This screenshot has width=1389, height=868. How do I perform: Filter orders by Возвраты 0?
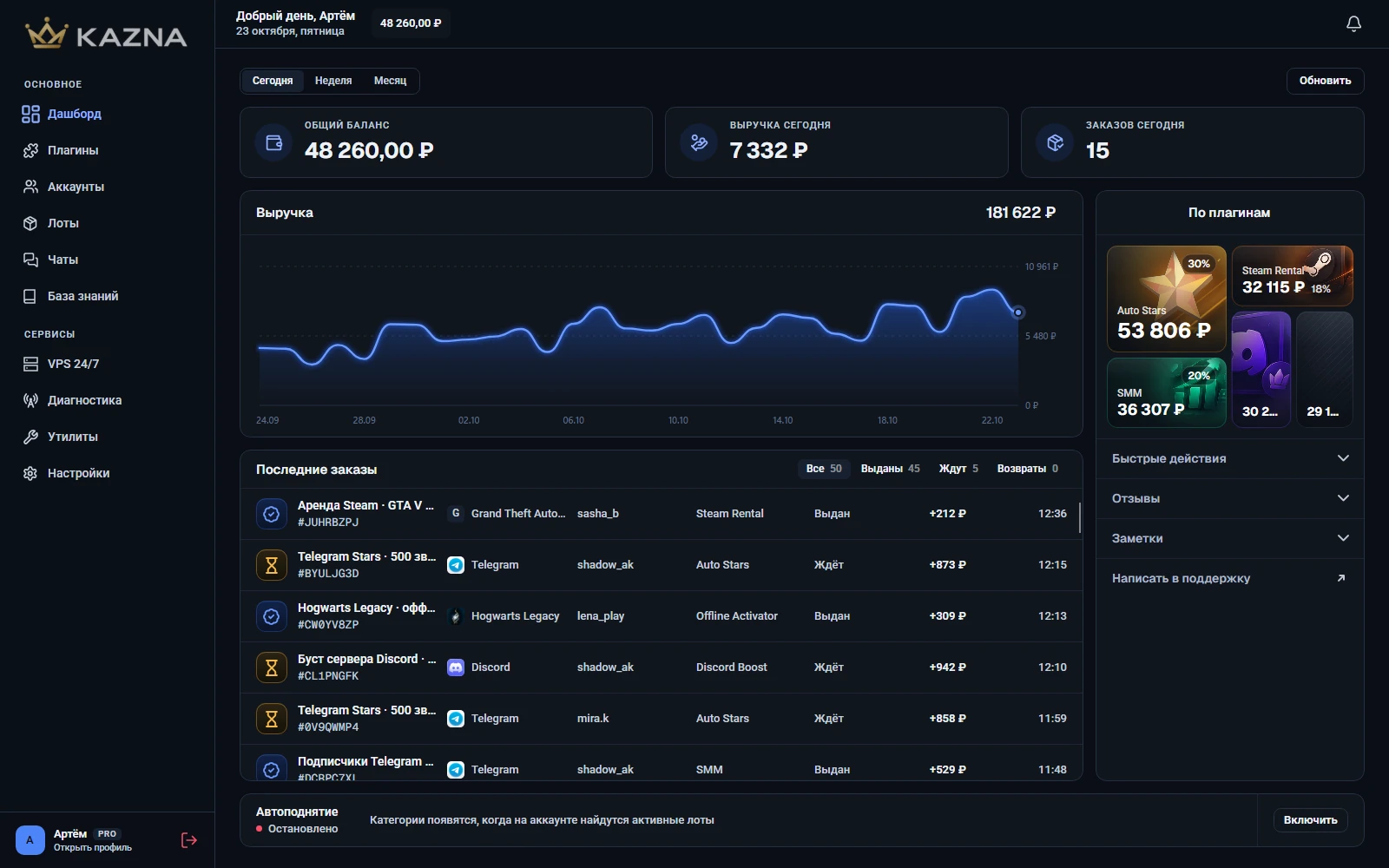click(1027, 469)
